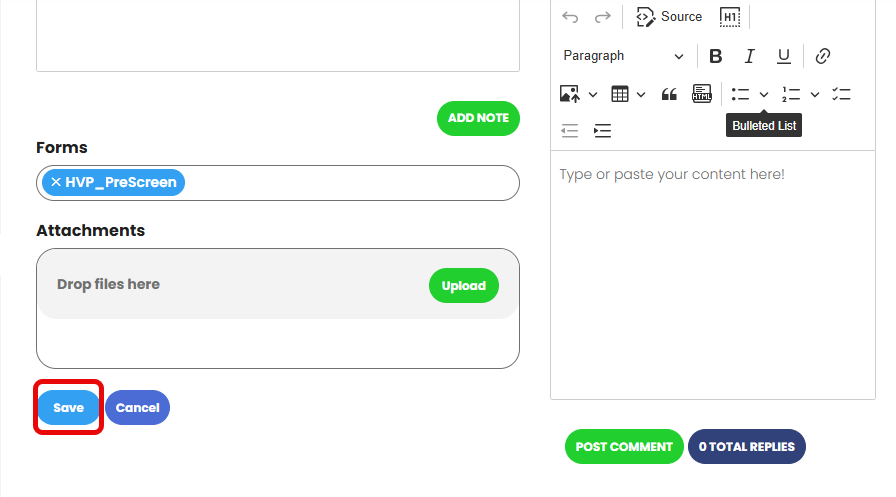
Task: Select the to-do checklist icon
Action: [841, 94]
